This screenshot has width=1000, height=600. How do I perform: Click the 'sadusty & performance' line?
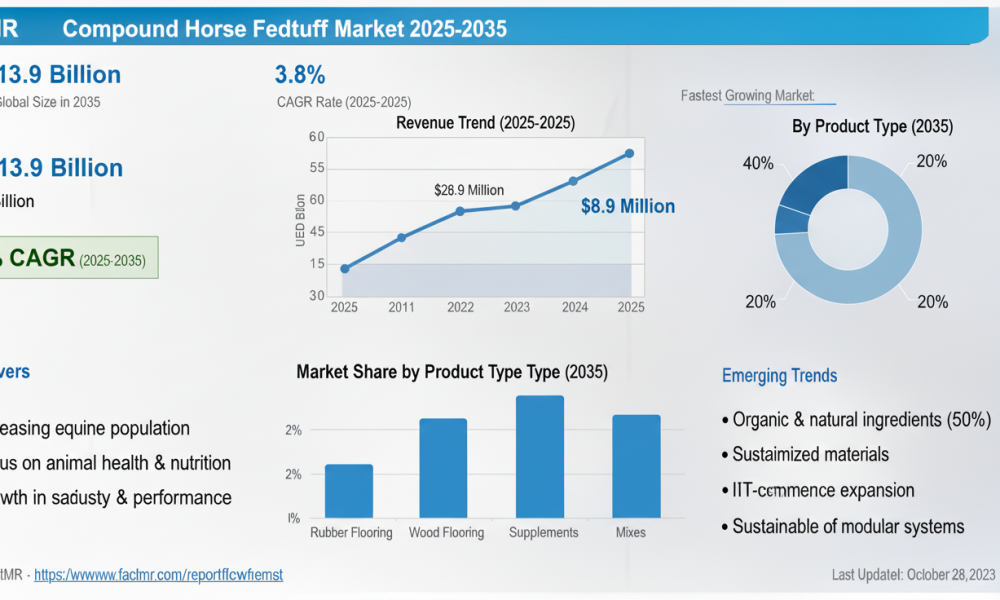click(x=115, y=497)
